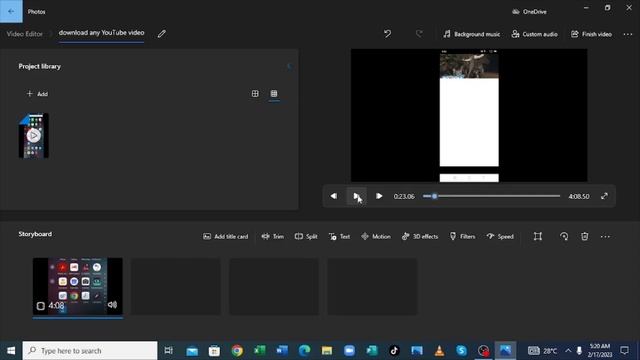The width and height of the screenshot is (640, 360).
Task: Add media to the Project library
Action: (x=37, y=94)
